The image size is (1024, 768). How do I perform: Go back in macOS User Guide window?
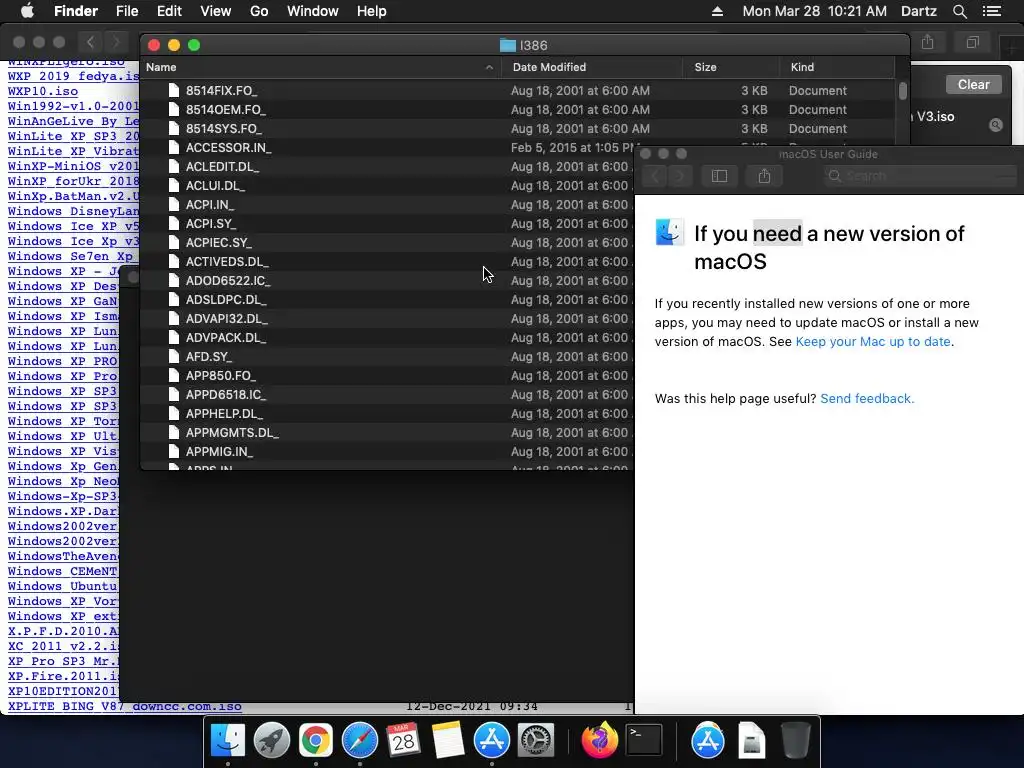654,176
